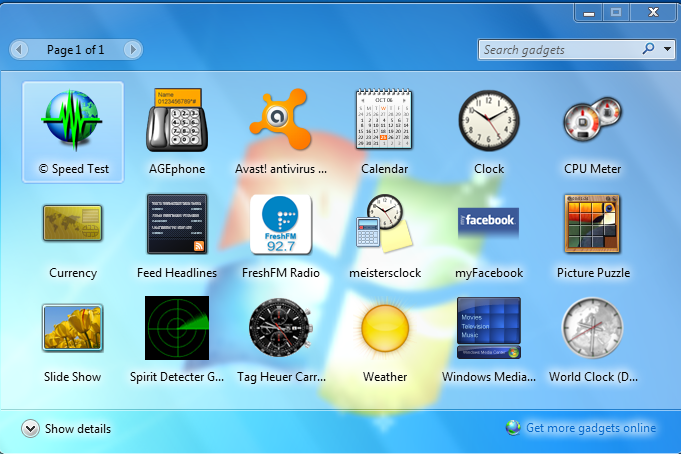
Task: Choose the Feed Headlines gadget icon
Action: (x=177, y=224)
